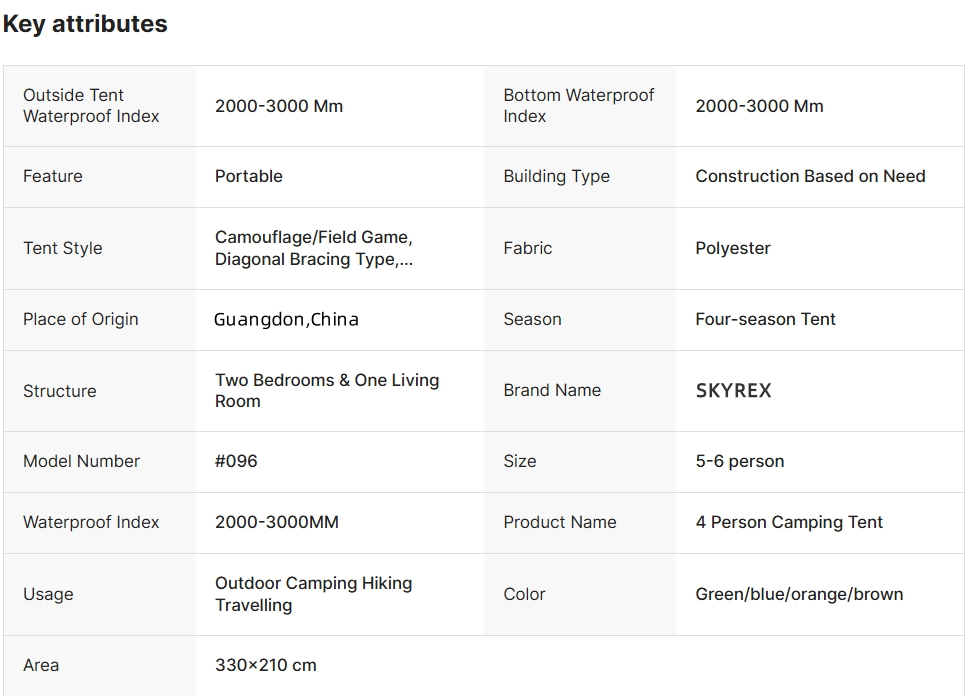Click the "5-6 person" size value
979x696 pixels.
tap(739, 461)
